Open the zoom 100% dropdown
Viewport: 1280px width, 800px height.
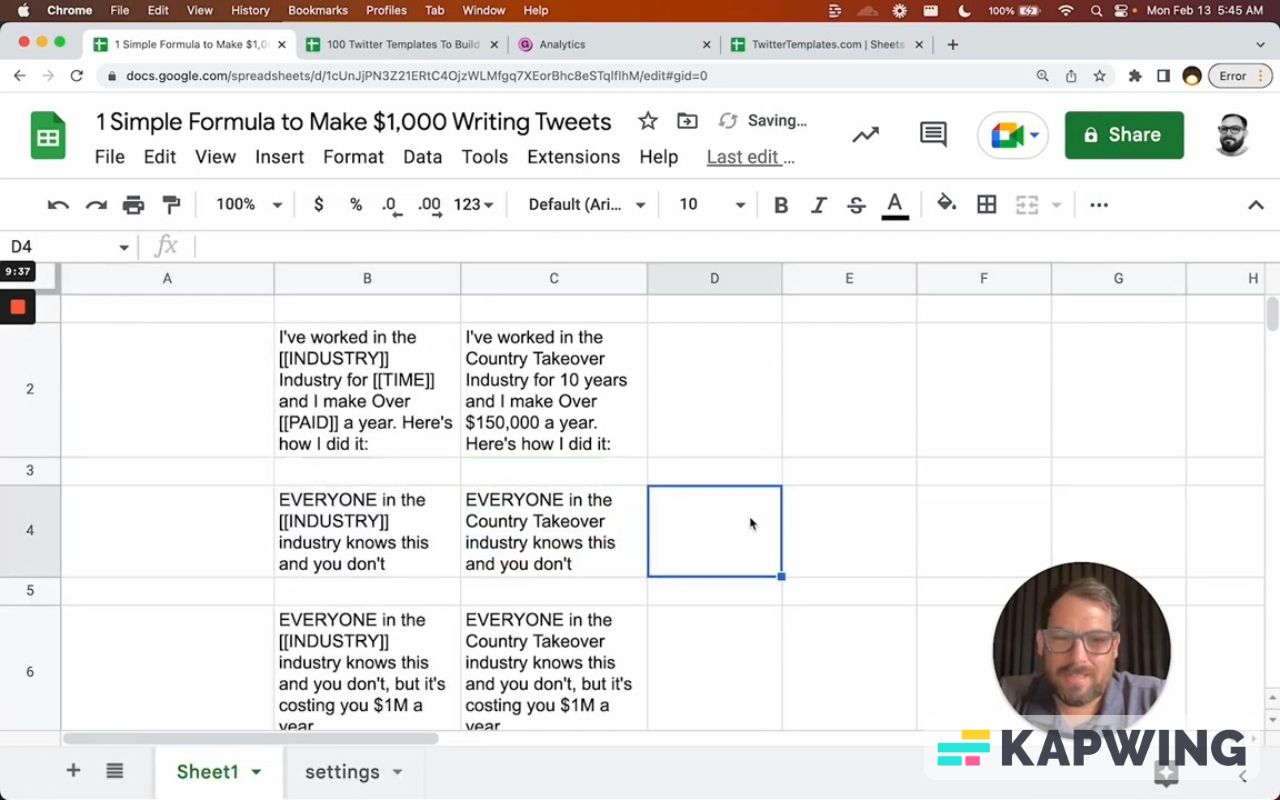tap(249, 204)
